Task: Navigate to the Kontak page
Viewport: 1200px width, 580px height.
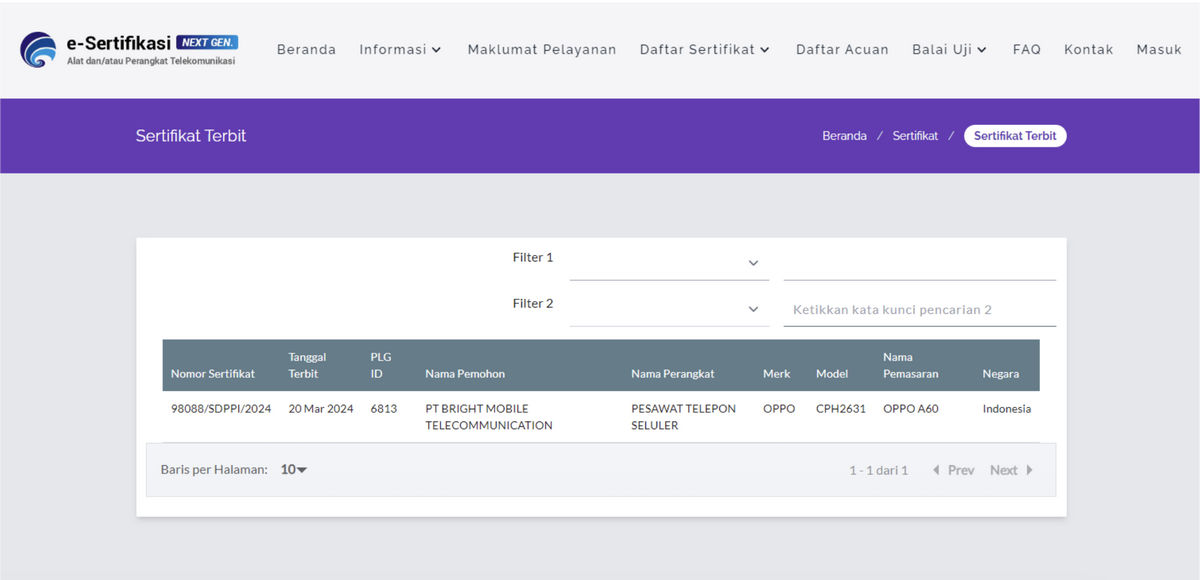Action: 1088,49
